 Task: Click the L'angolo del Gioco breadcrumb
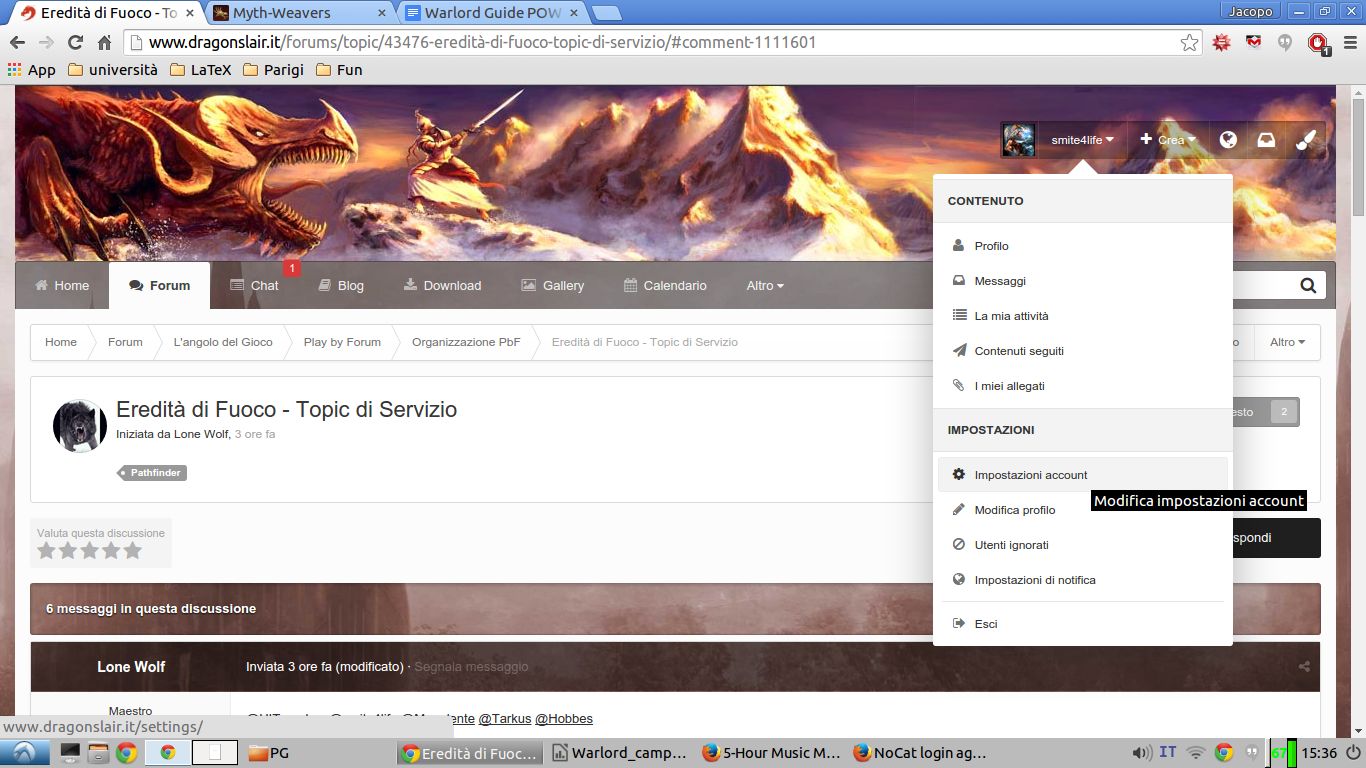[x=223, y=342]
